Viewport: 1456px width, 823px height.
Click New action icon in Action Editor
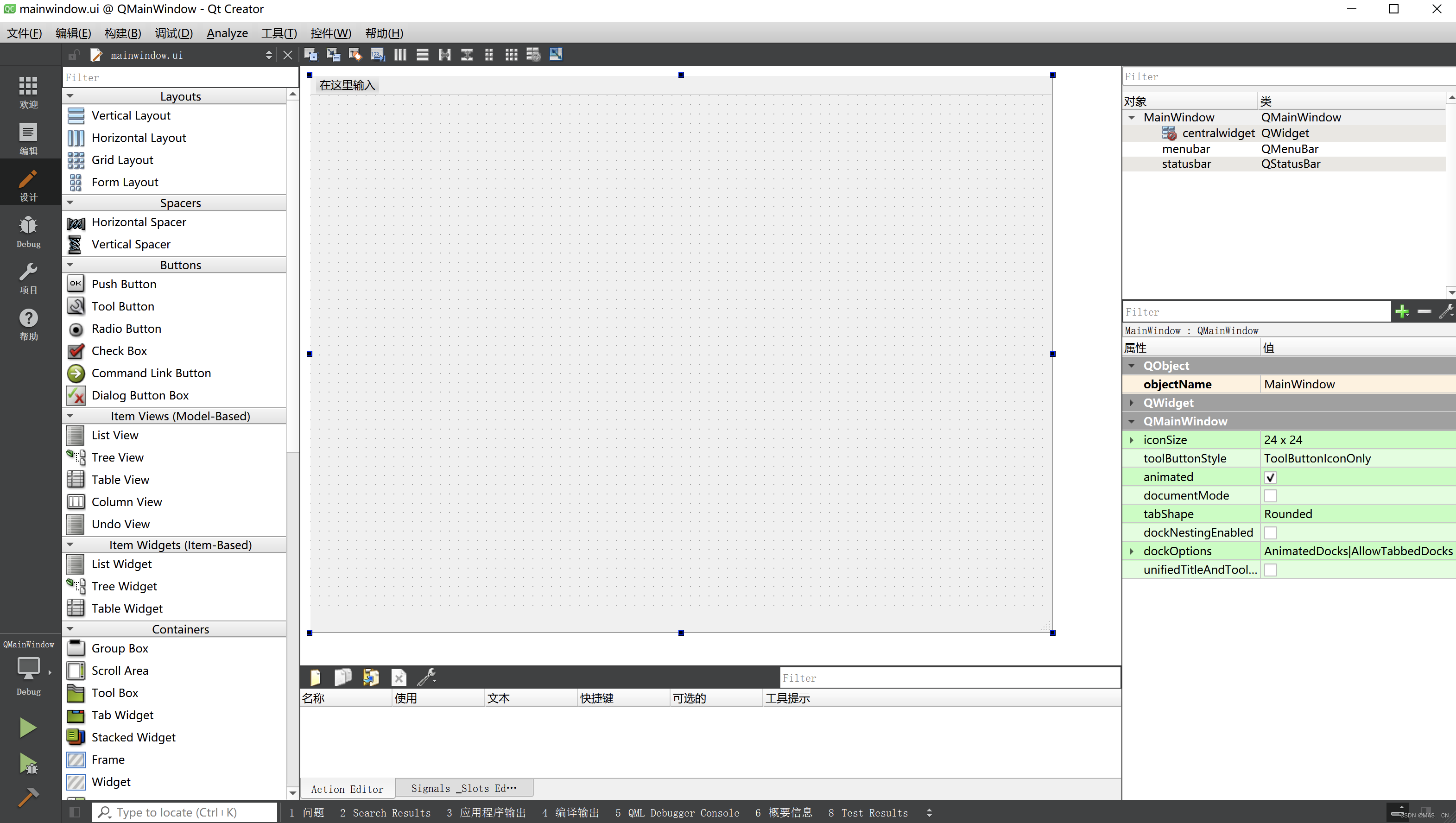point(316,677)
